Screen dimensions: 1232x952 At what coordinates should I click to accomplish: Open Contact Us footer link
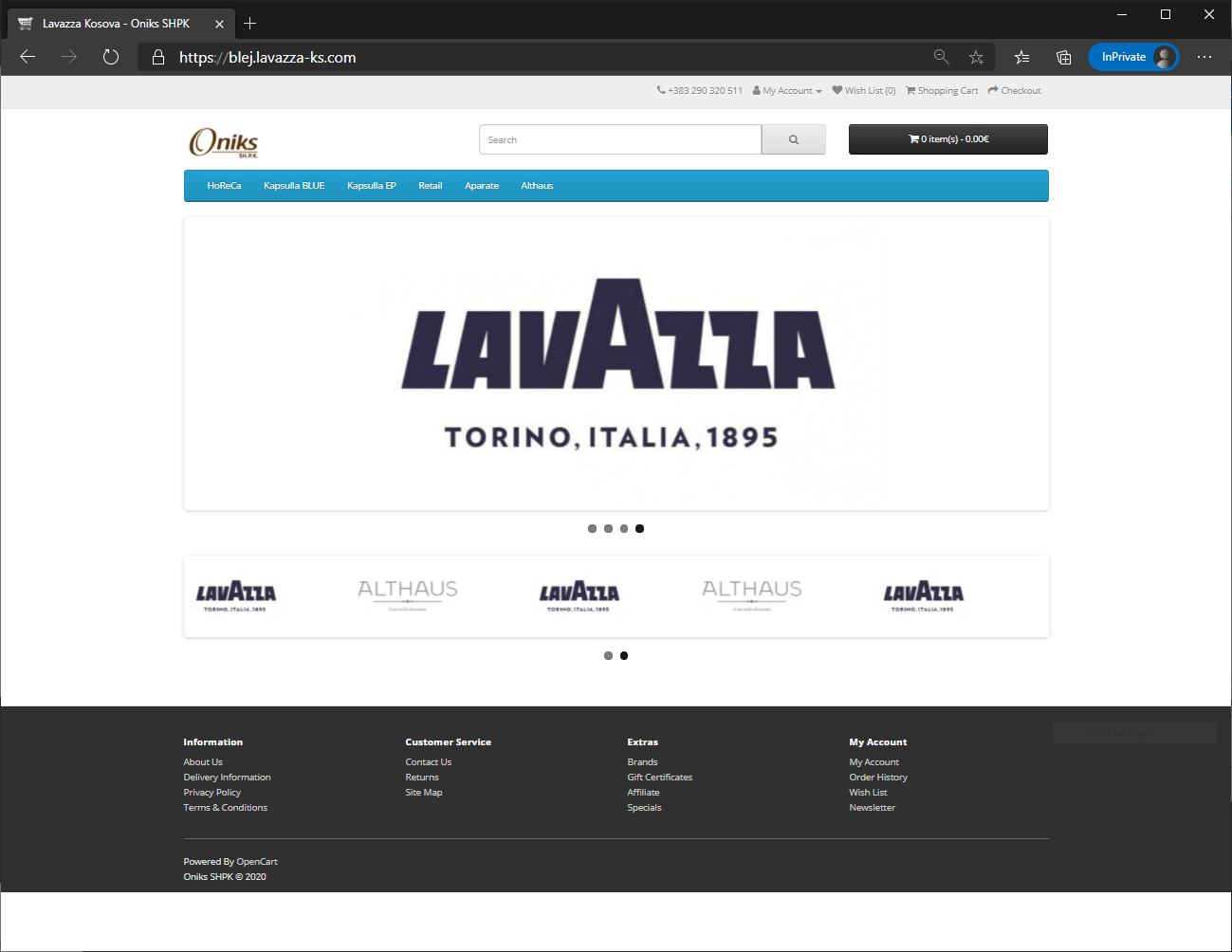429,762
